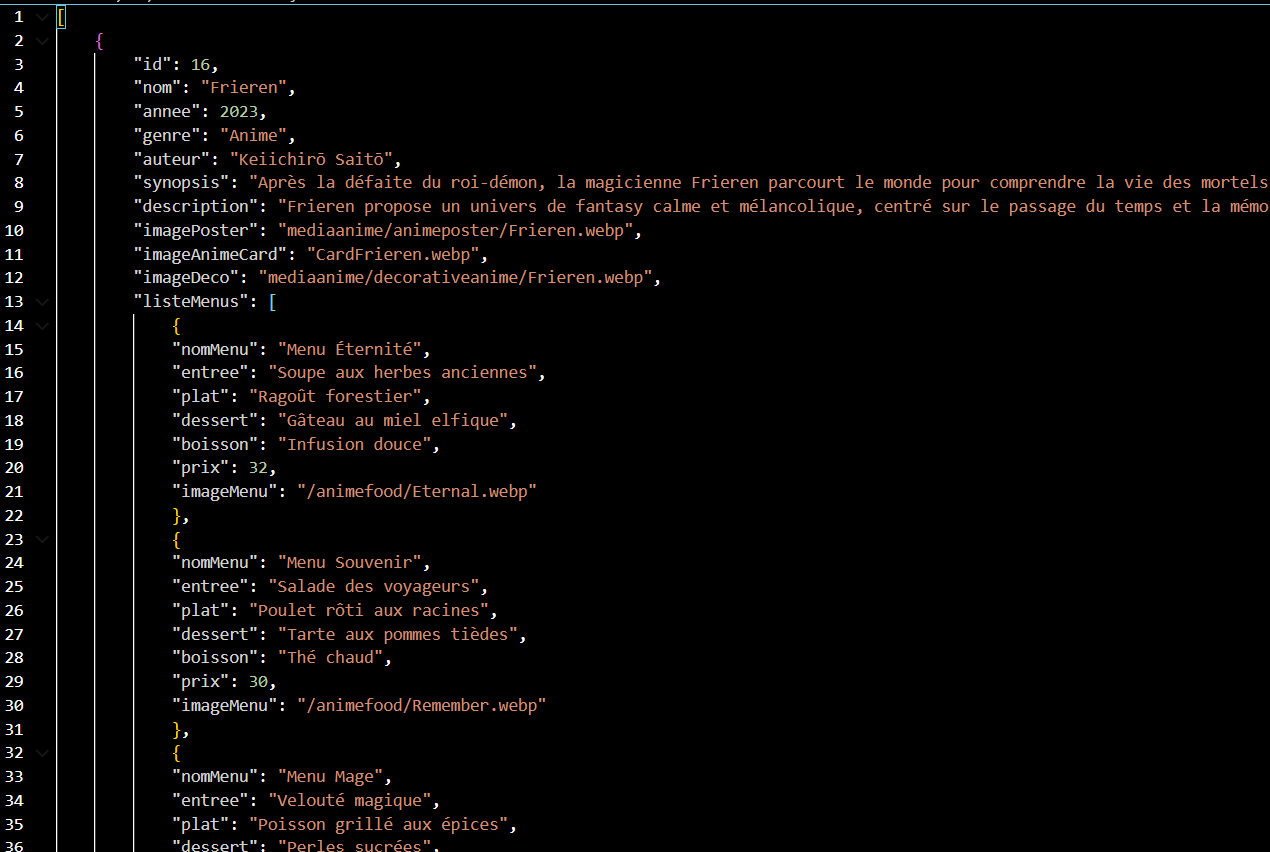This screenshot has width=1270, height=852.
Task: Click the imagePoster path ending in Frieren.webp
Action: (x=455, y=231)
